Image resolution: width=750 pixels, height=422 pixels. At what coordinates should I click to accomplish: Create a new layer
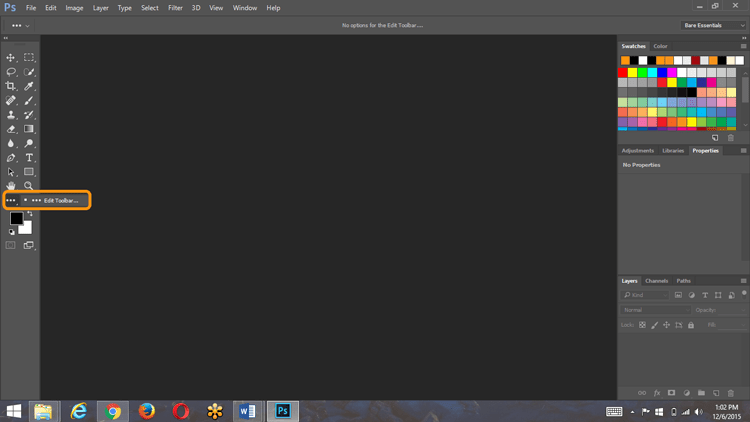tap(716, 393)
